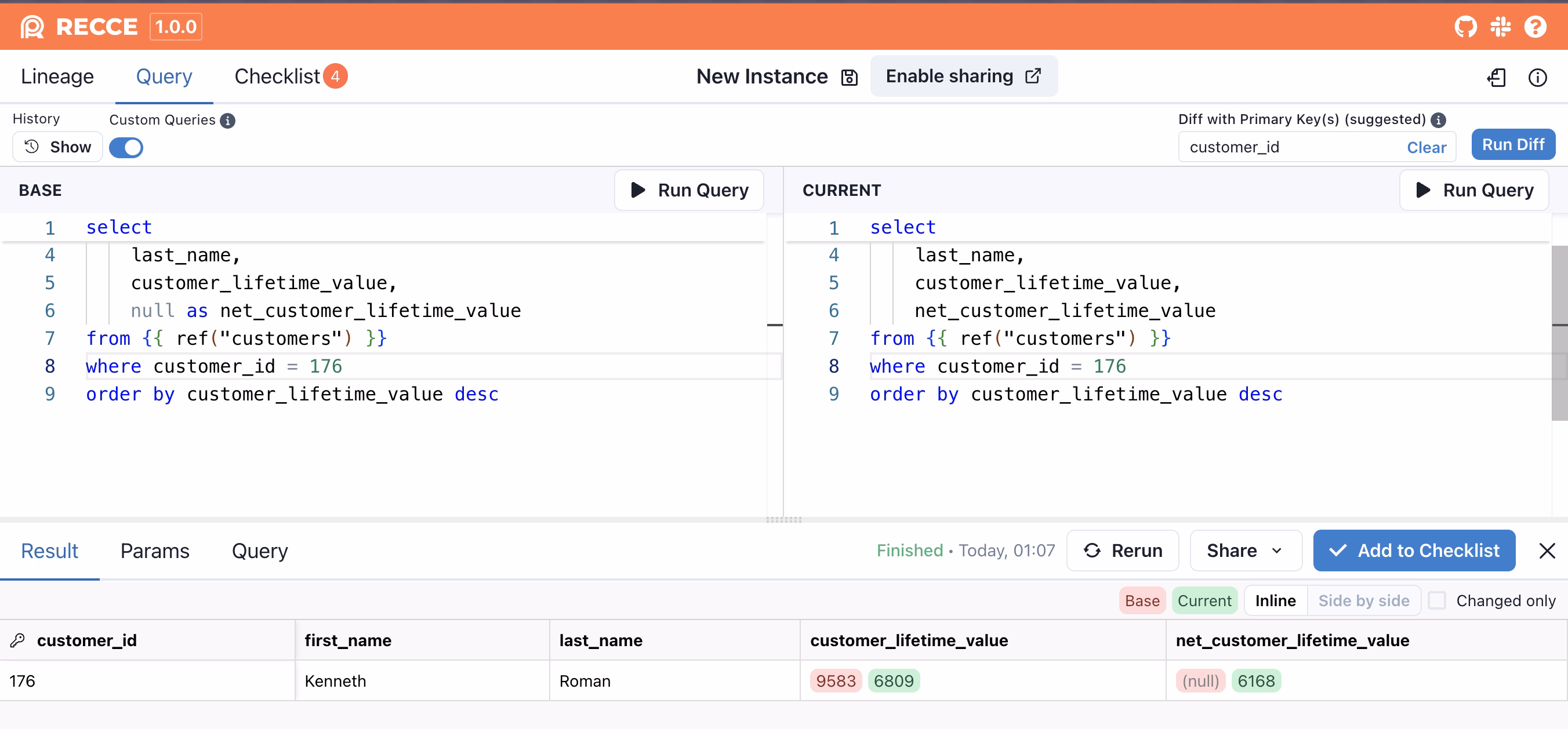
Task: Select the Result tab
Action: click(x=49, y=551)
